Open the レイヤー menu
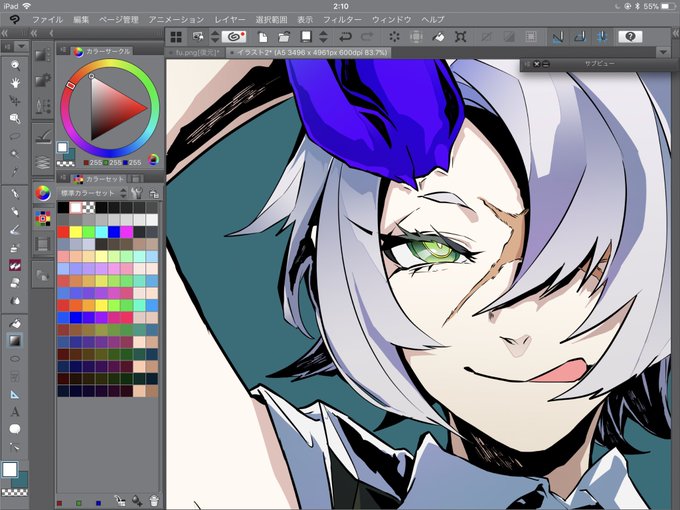This screenshot has height=510, width=680. click(230, 20)
